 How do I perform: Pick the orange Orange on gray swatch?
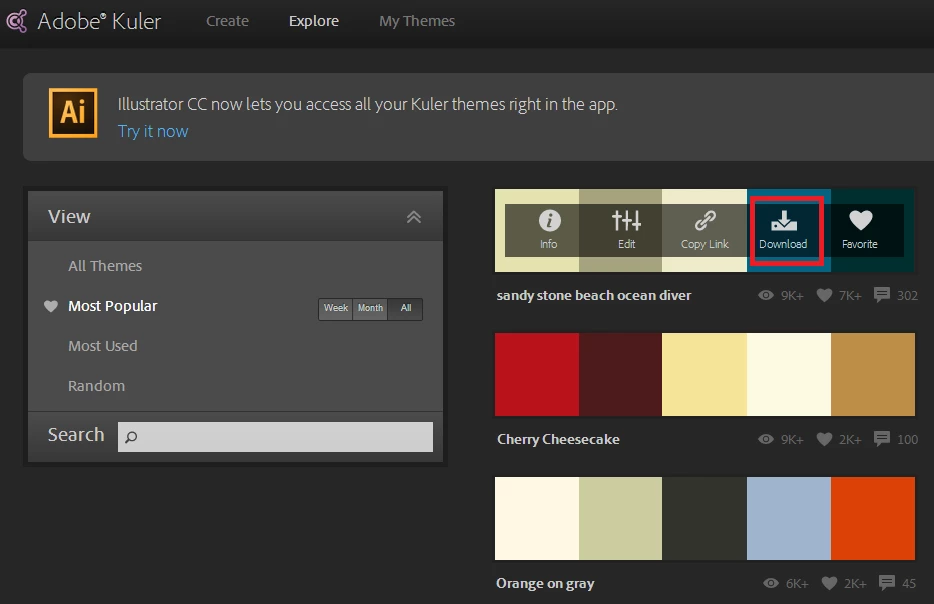pyautogui.click(x=873, y=518)
